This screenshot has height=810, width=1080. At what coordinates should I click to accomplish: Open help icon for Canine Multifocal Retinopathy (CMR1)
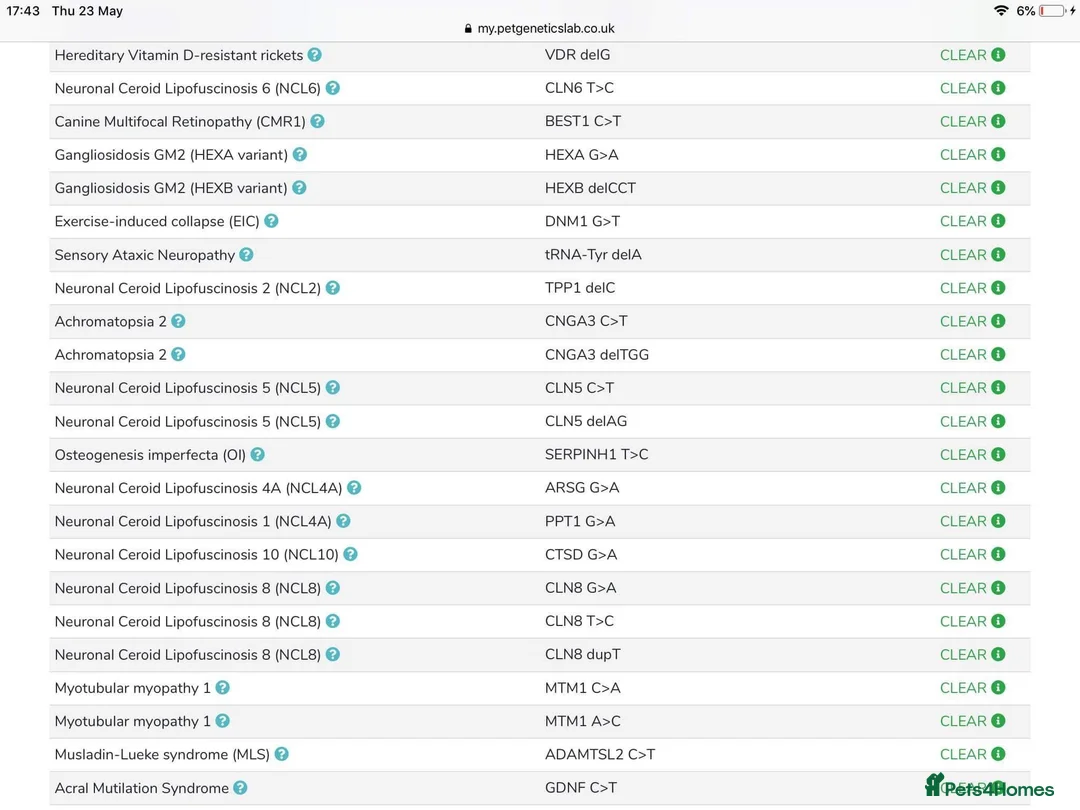pos(318,121)
